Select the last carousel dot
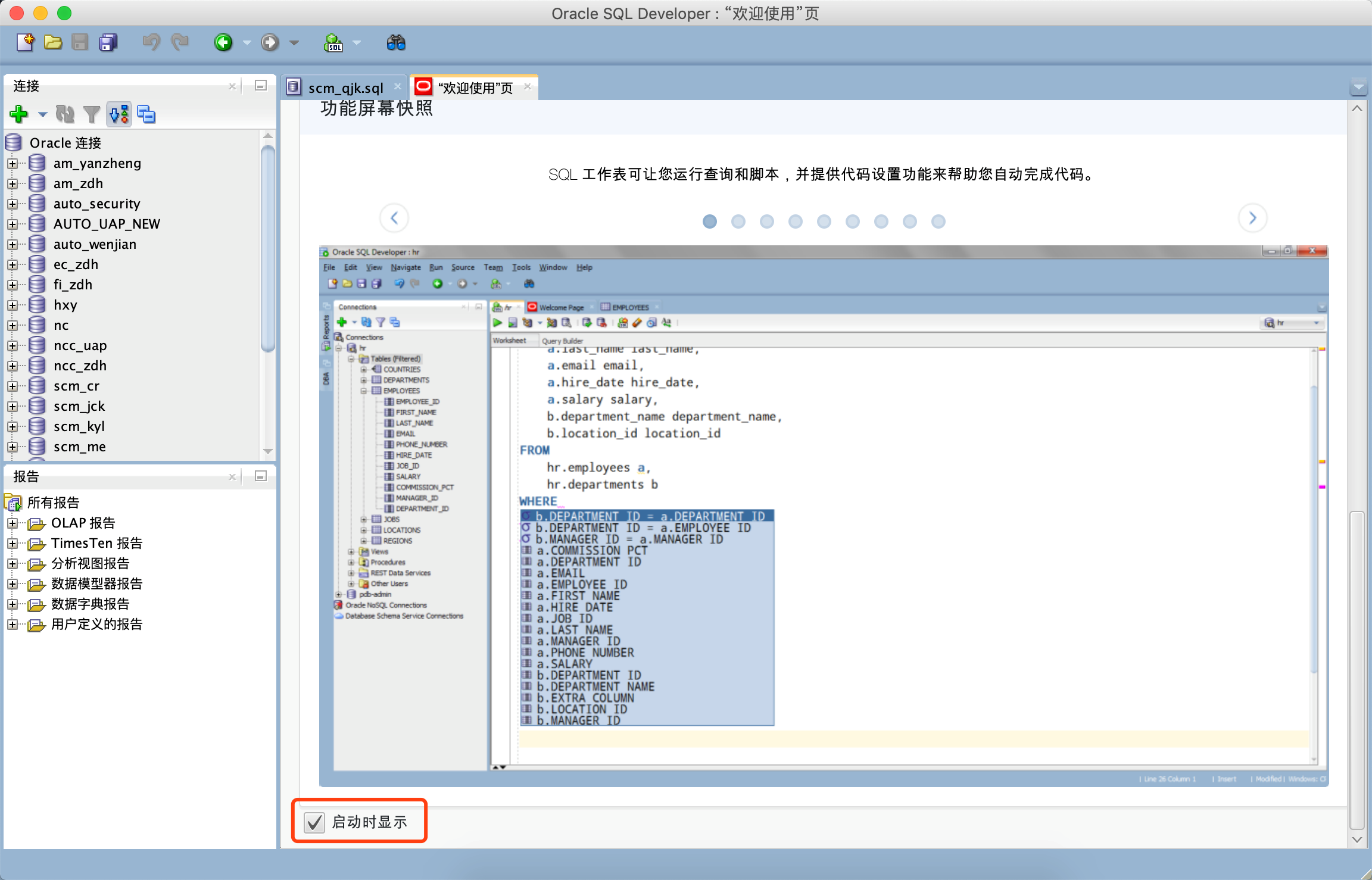 click(938, 221)
